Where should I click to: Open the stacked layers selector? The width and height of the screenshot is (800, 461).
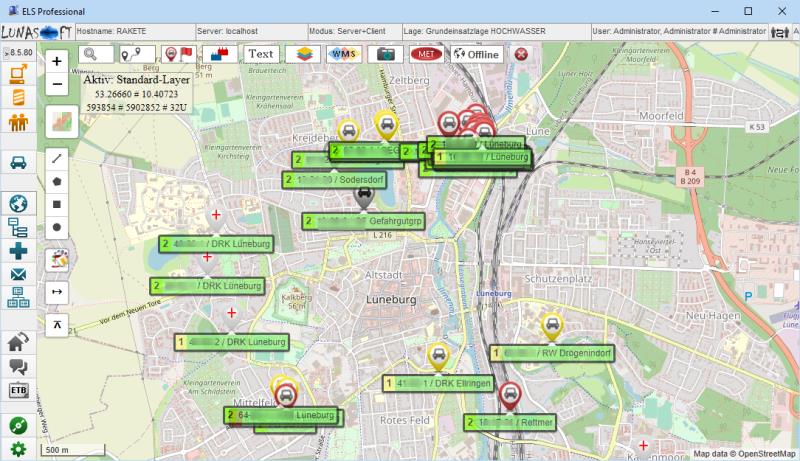click(301, 54)
